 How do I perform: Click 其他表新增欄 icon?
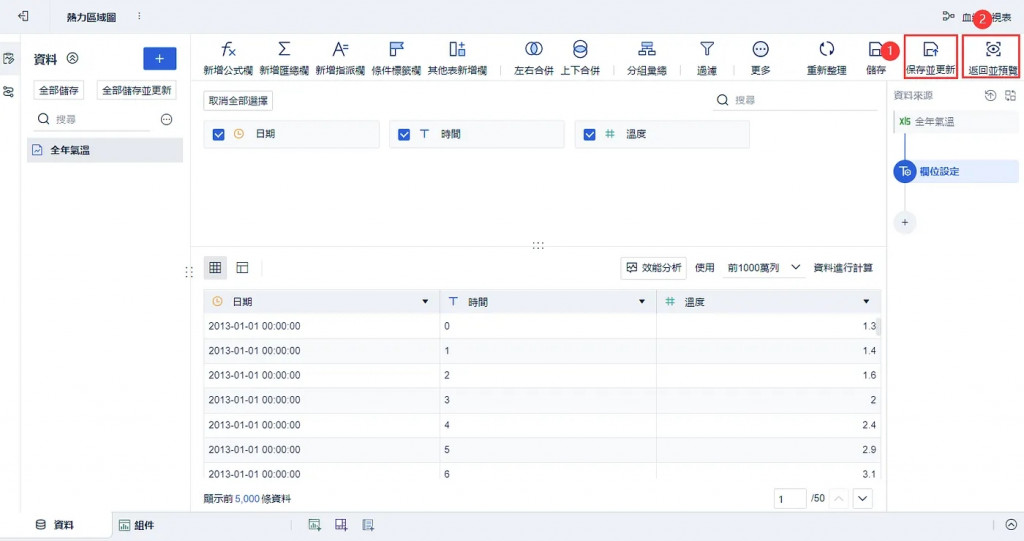457,49
